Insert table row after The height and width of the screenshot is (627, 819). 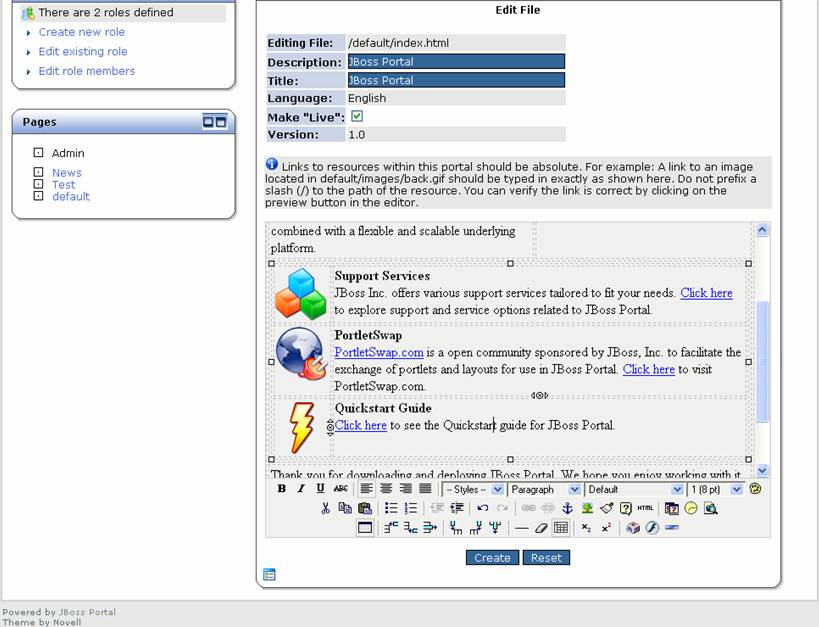411,528
